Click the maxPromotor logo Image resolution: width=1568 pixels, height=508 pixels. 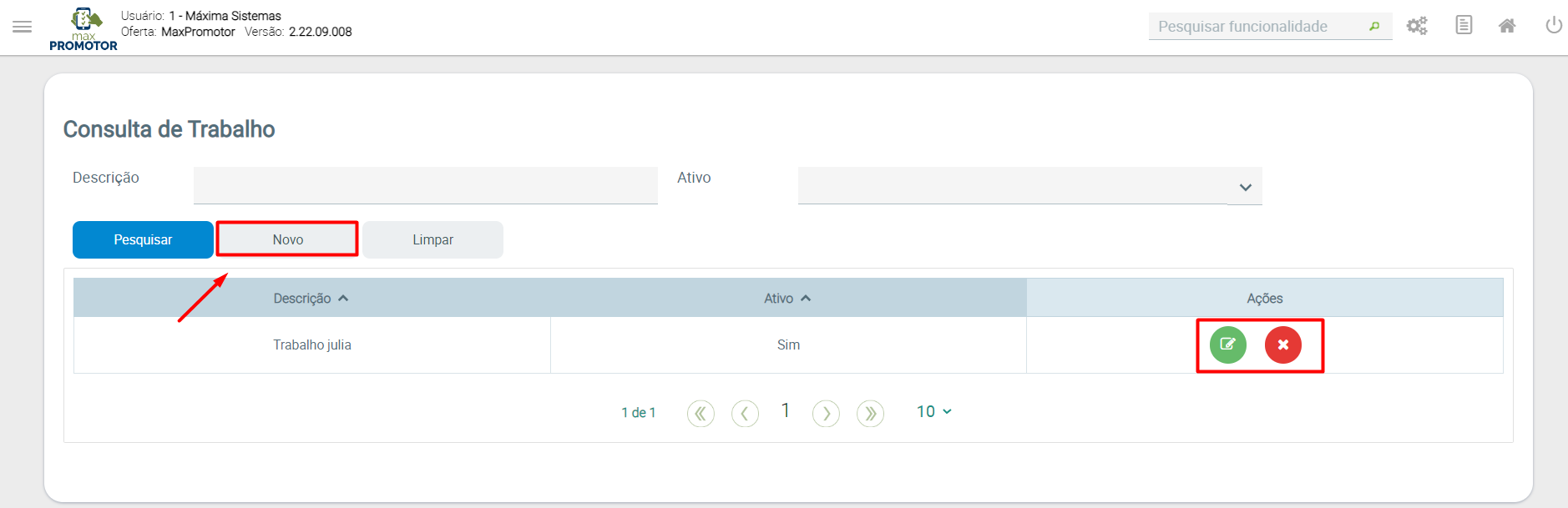(83, 29)
